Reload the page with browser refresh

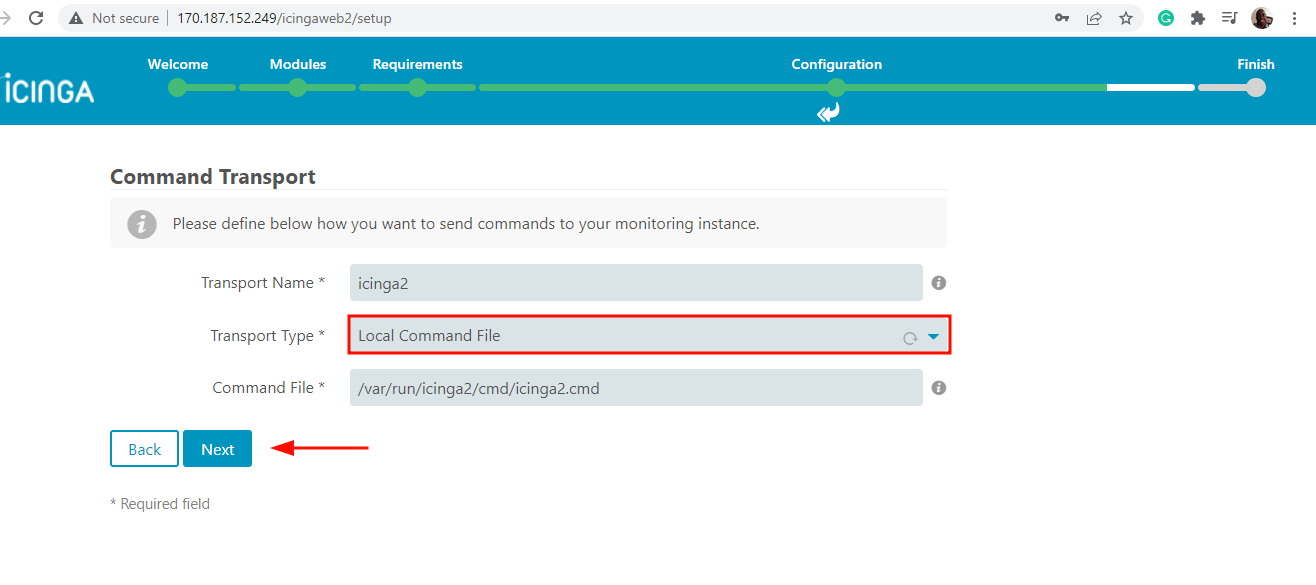click(36, 18)
